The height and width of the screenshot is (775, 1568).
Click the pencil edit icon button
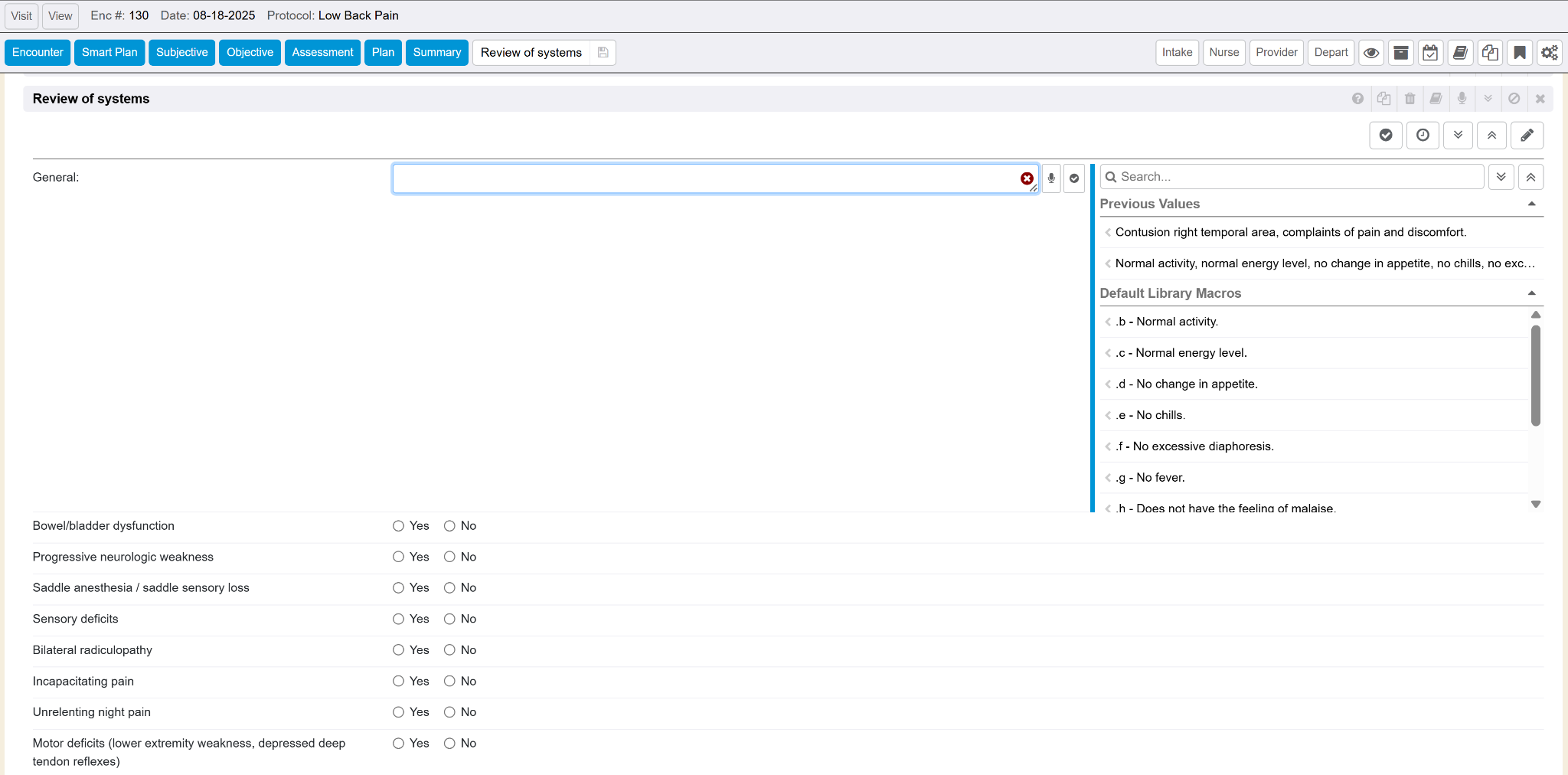pyautogui.click(x=1527, y=136)
